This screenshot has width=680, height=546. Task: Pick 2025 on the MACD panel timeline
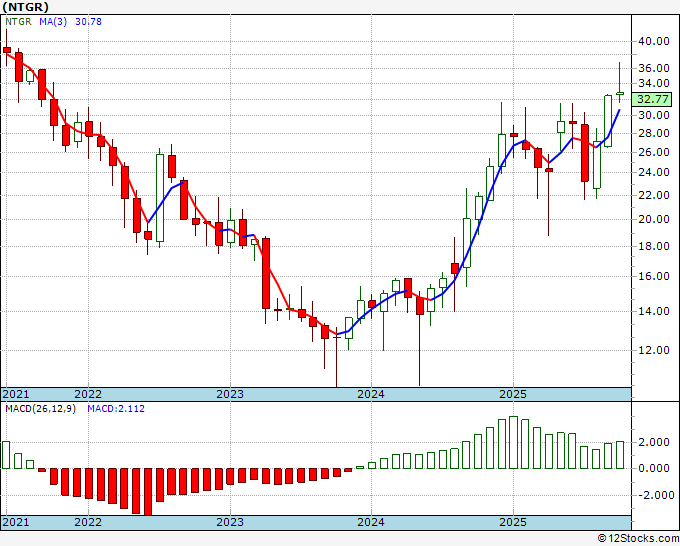coord(513,522)
